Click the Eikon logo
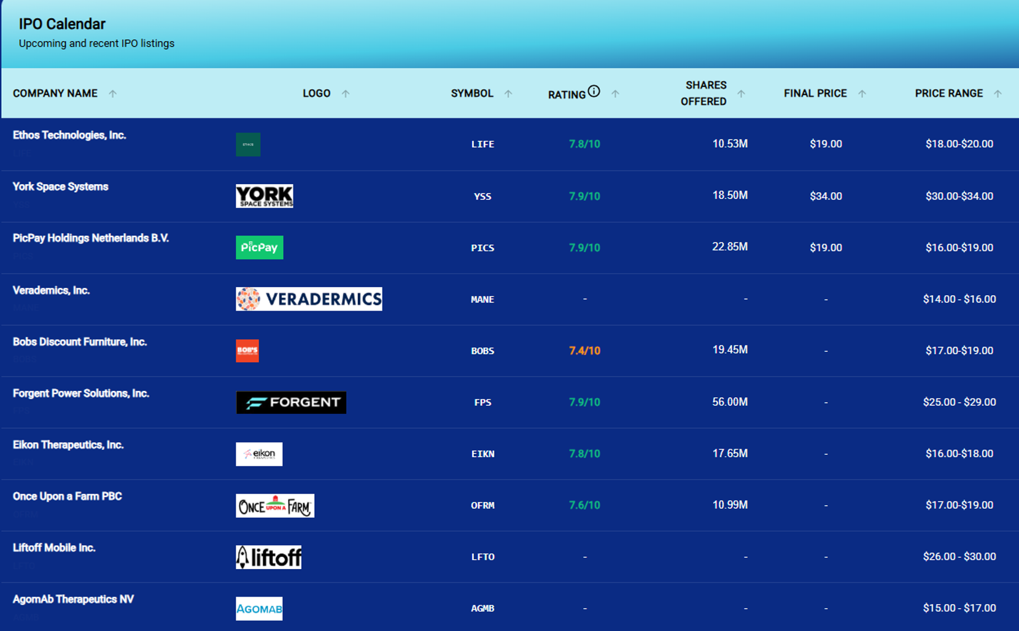 [259, 454]
